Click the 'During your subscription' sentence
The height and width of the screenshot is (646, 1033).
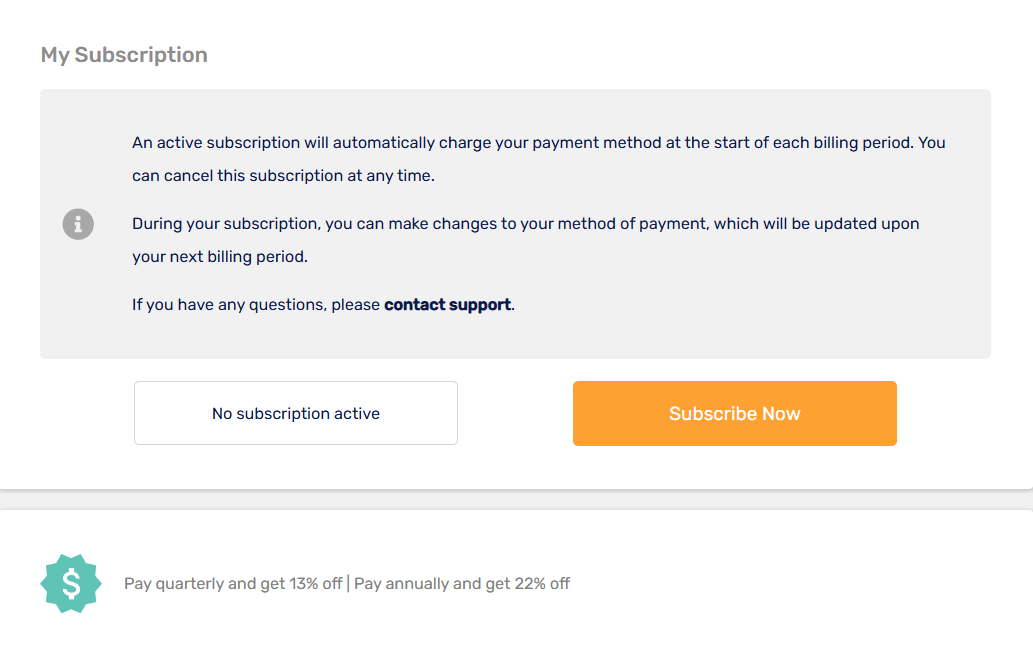click(x=525, y=223)
